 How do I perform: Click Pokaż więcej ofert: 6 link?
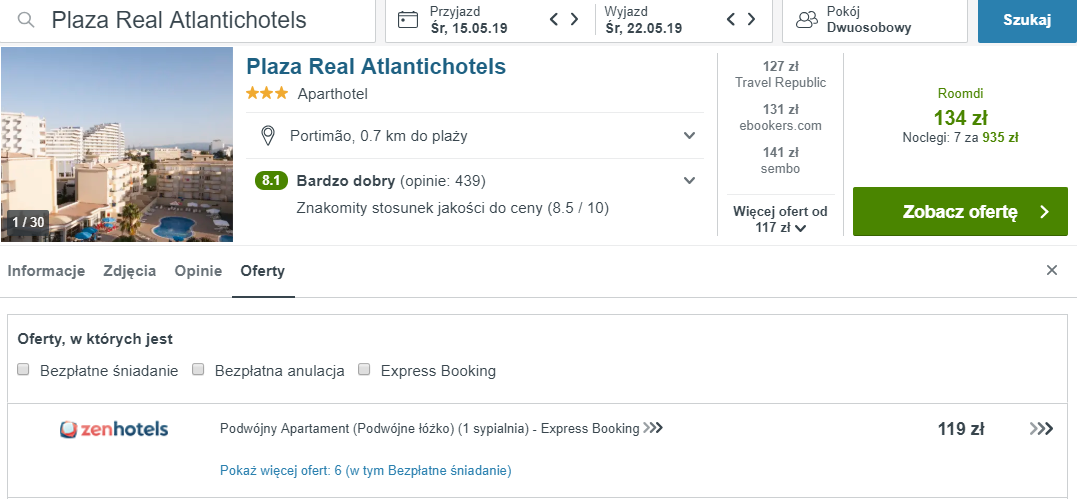tap(365, 470)
